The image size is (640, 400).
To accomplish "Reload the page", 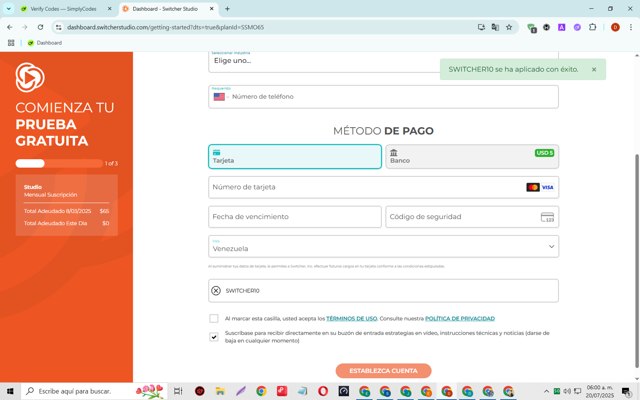I will 40,27.
